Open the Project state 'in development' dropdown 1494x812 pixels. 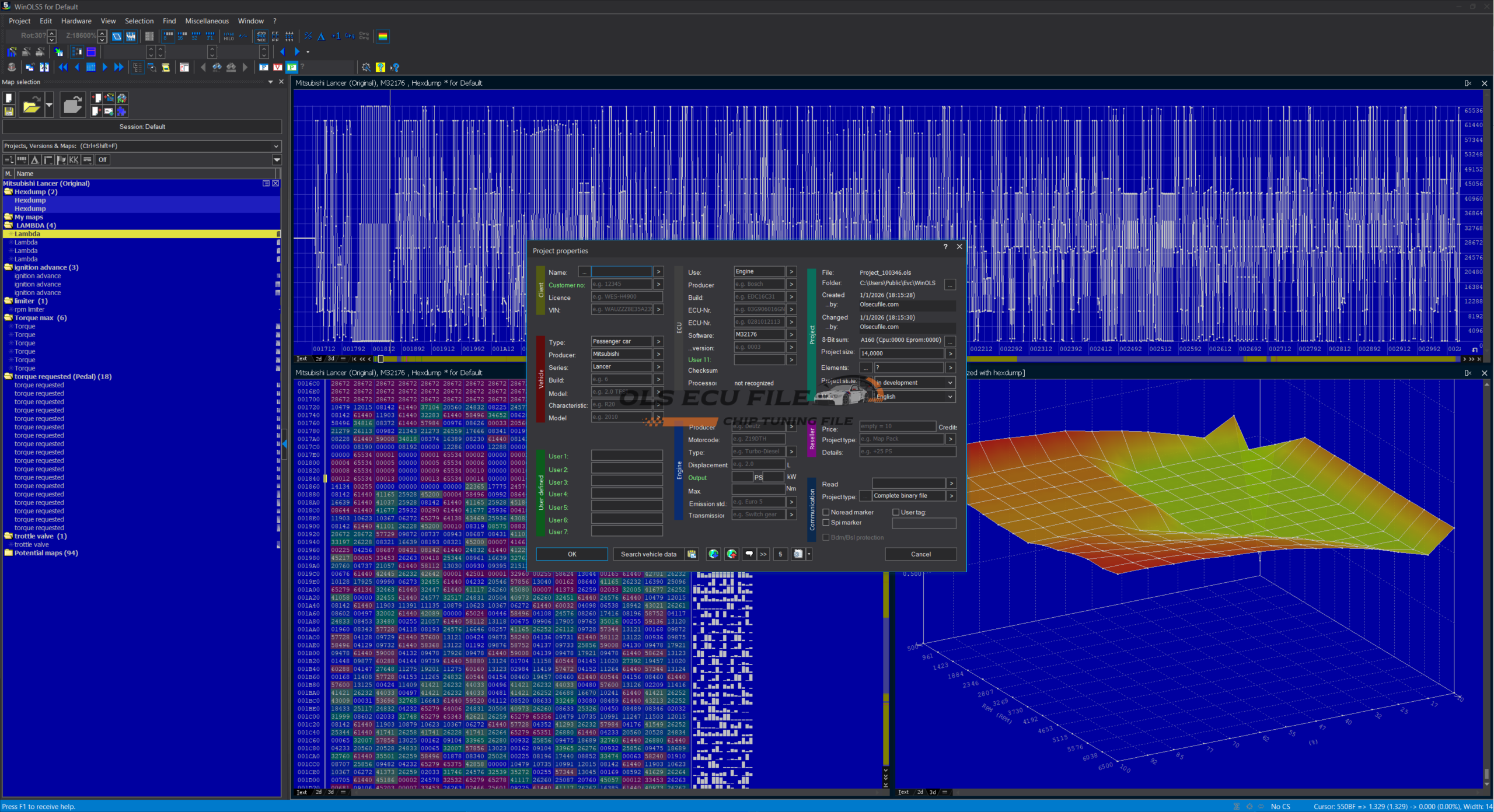click(914, 383)
